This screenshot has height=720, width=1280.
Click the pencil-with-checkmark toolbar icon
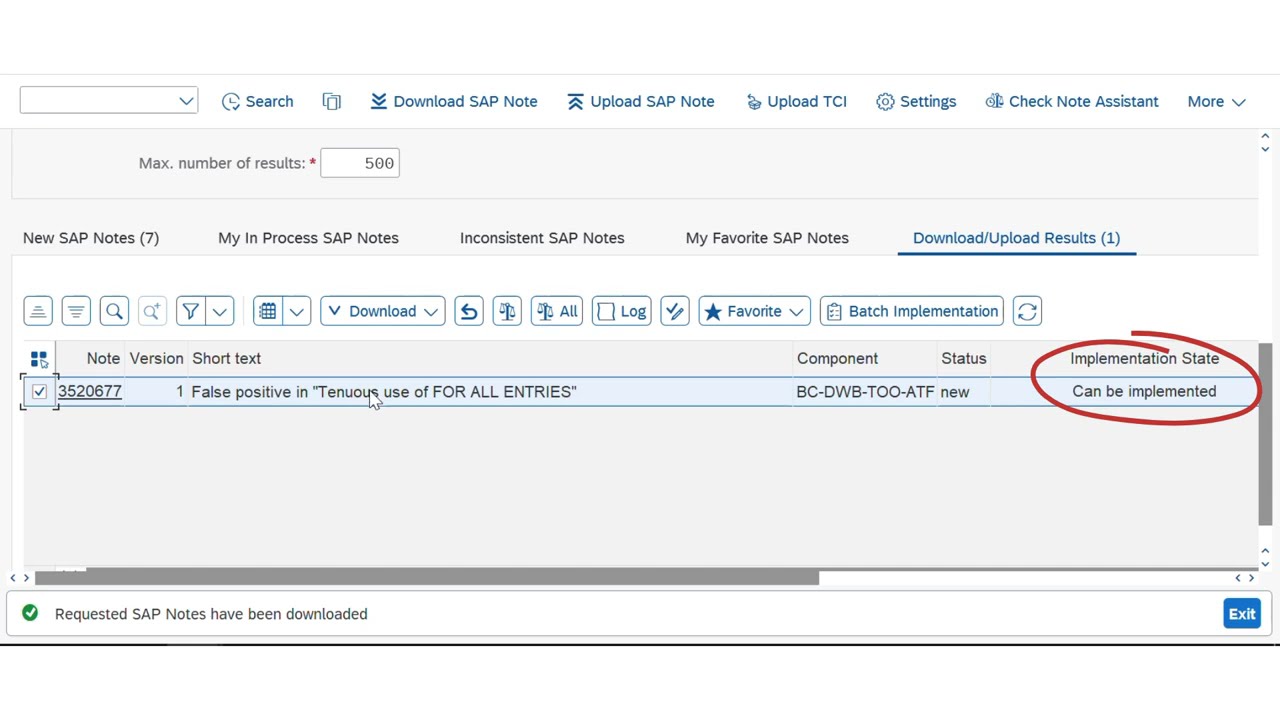click(x=675, y=311)
